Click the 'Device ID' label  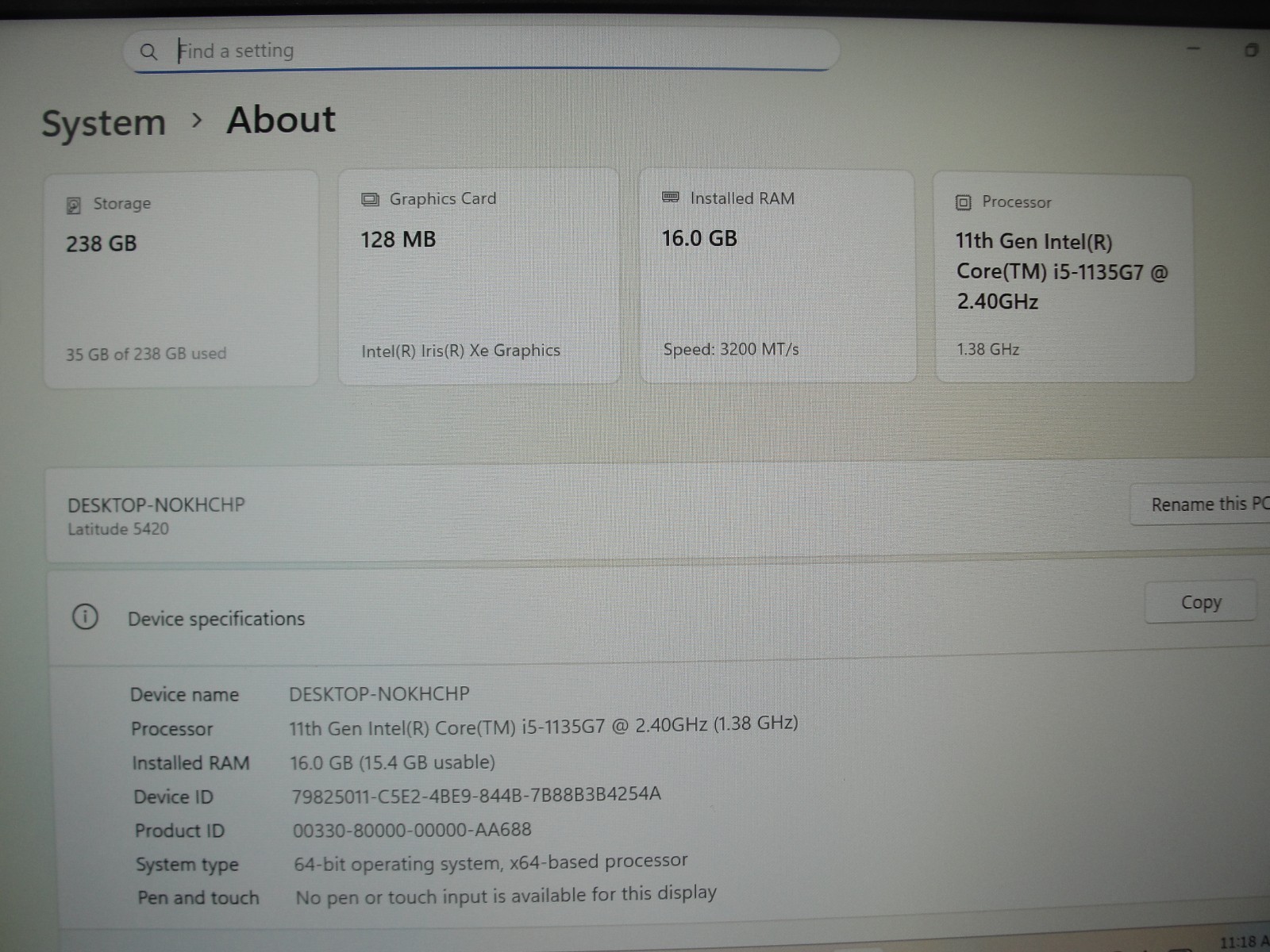(173, 797)
